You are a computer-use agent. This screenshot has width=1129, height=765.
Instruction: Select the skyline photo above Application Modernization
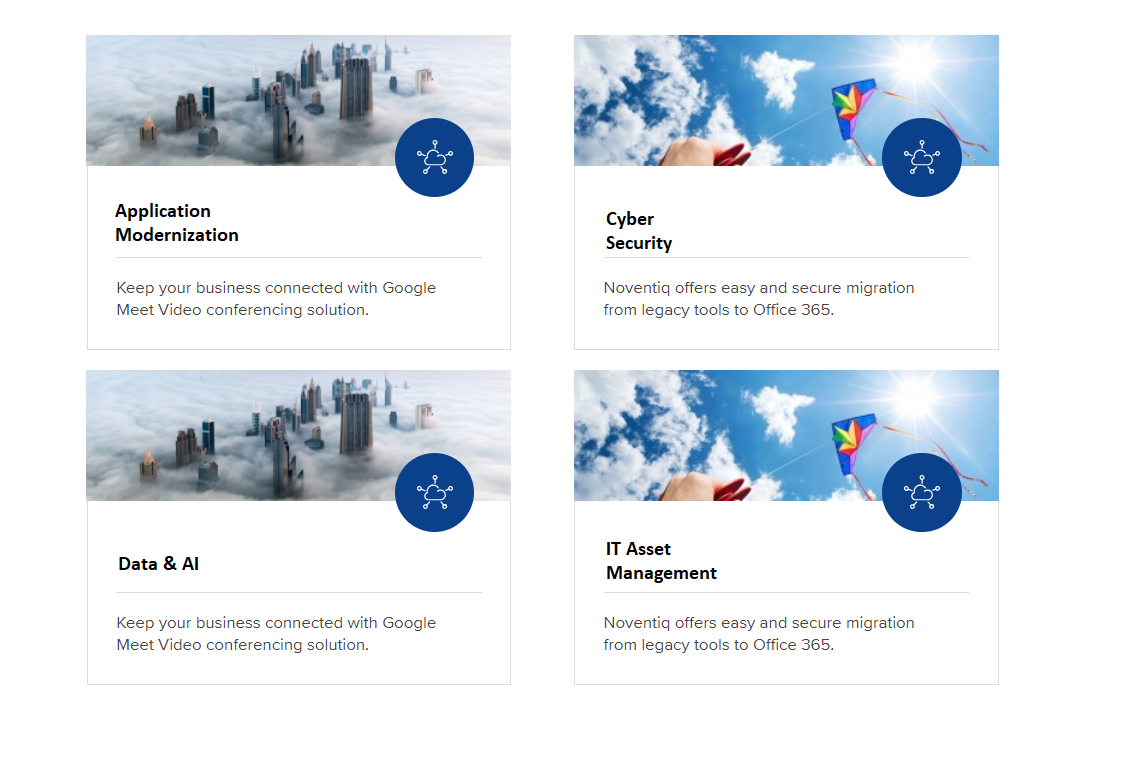[298, 100]
